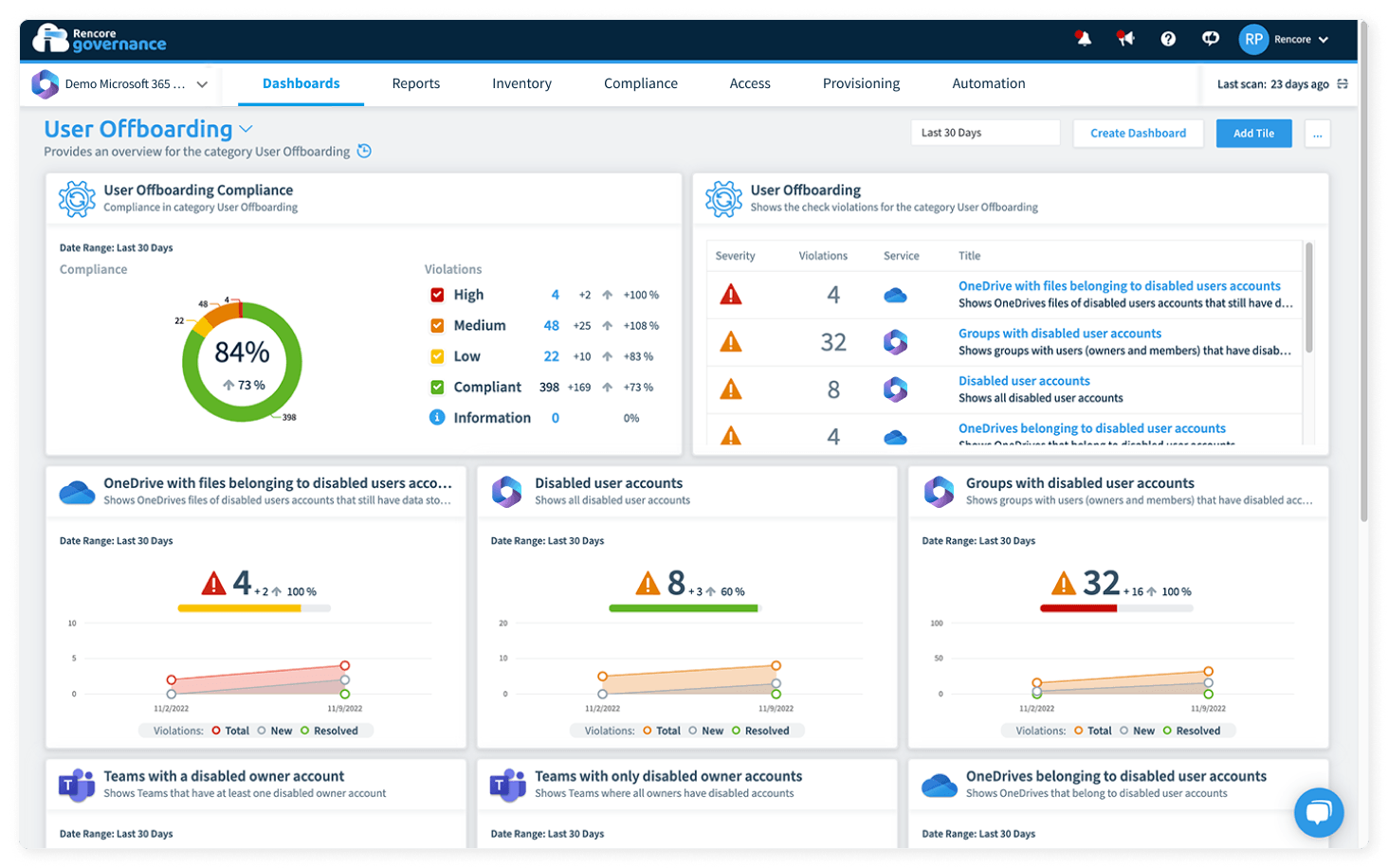The image size is (1388, 868).
Task: Open the notifications bell icon
Action: click(x=1083, y=39)
